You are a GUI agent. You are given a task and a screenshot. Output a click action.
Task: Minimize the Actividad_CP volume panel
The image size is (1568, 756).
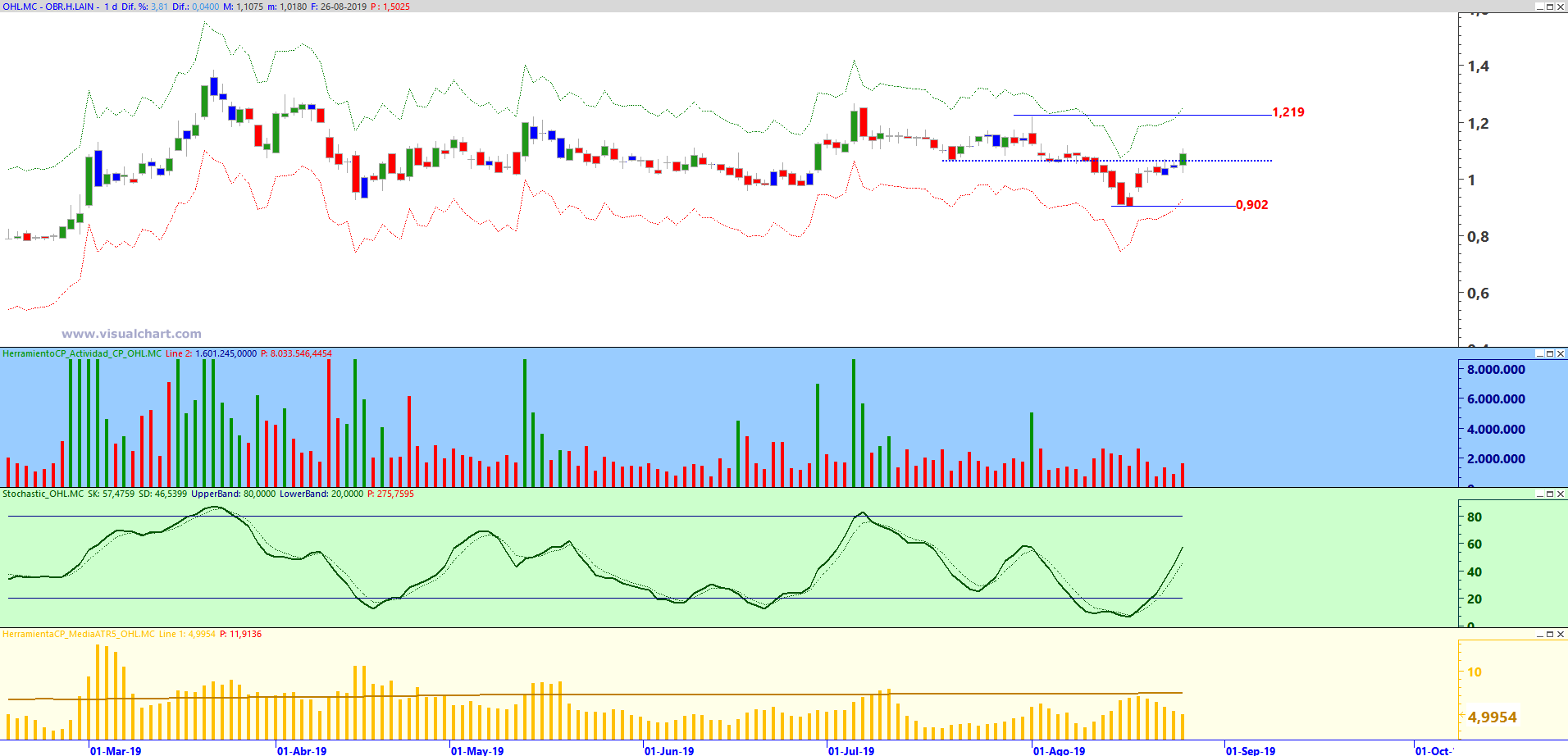click(x=1539, y=353)
